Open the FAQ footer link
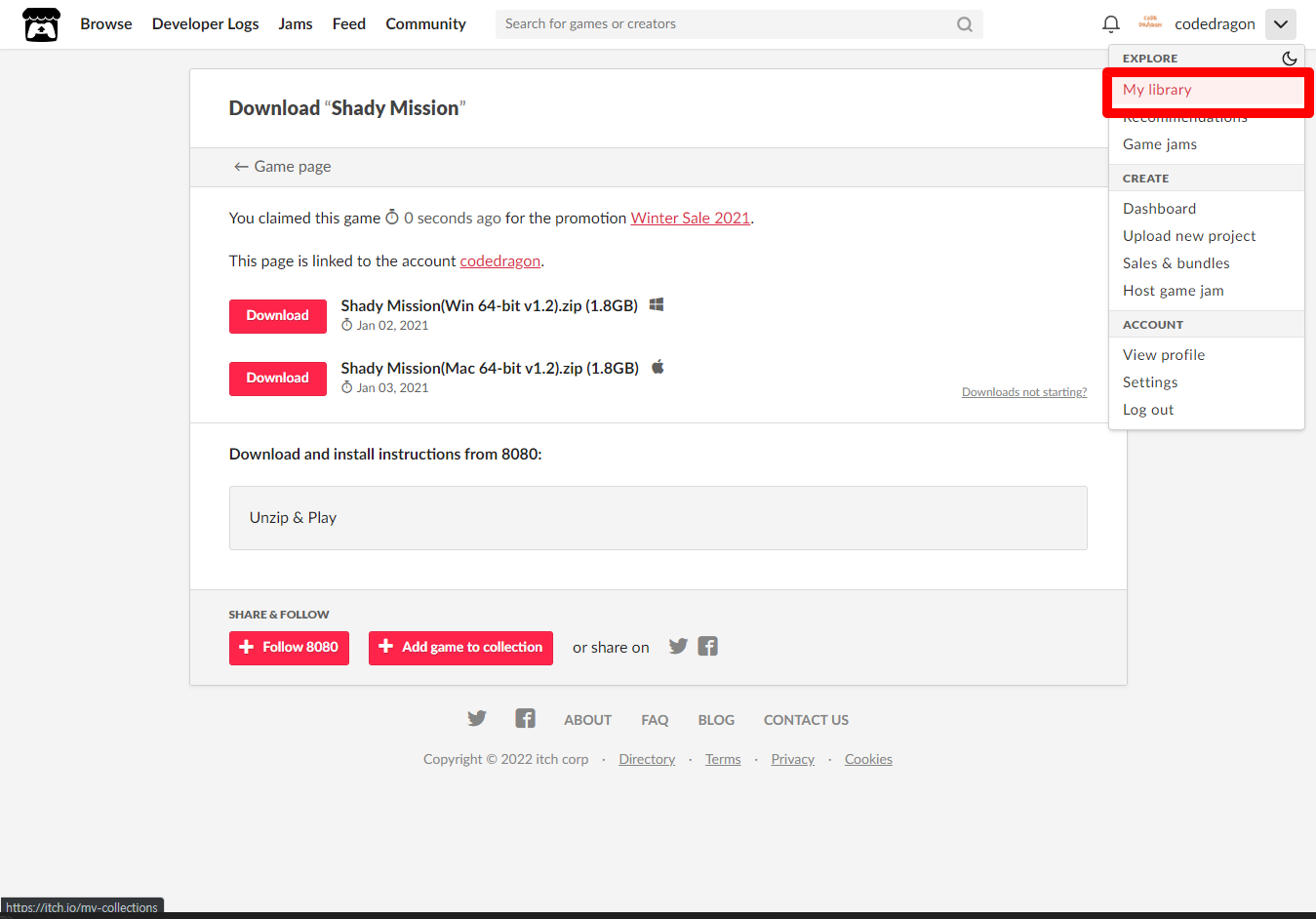 click(x=655, y=720)
